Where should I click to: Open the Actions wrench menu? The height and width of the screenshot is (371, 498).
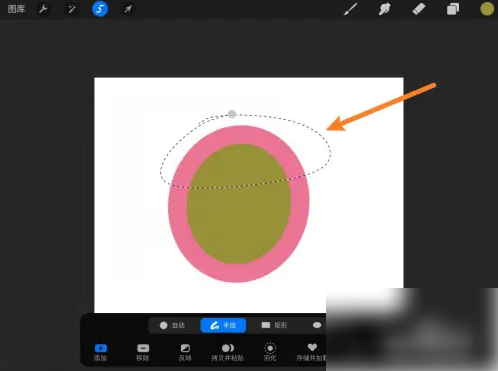pos(43,9)
